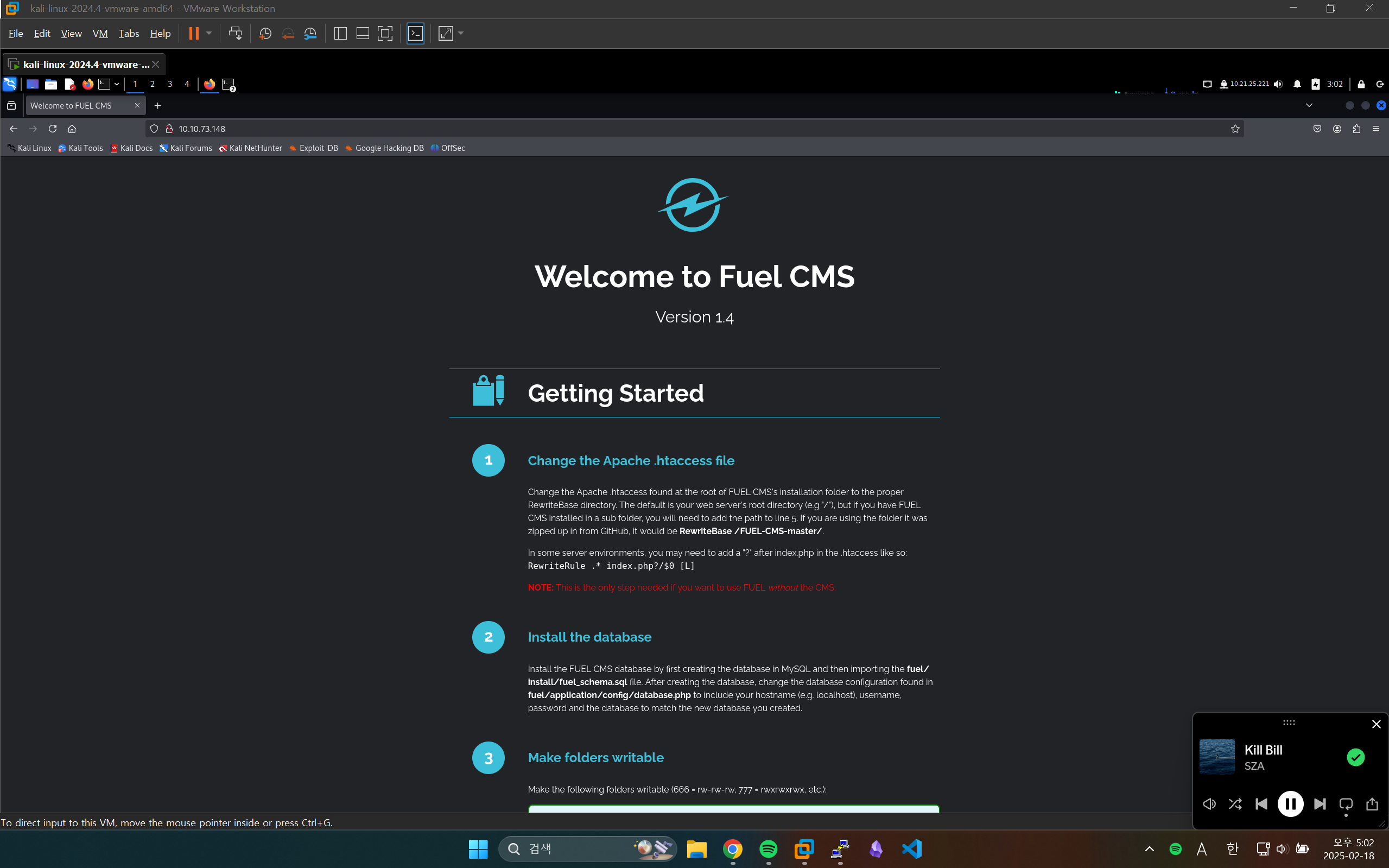Image resolution: width=1389 pixels, height=868 pixels.
Task: Switch to Kali workspace 3
Action: pyautogui.click(x=169, y=84)
